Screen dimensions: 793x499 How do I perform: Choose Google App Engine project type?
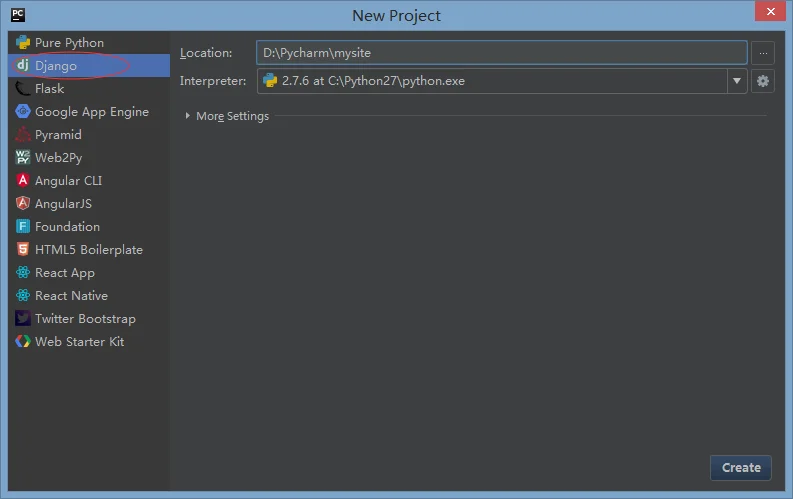pyautogui.click(x=89, y=111)
